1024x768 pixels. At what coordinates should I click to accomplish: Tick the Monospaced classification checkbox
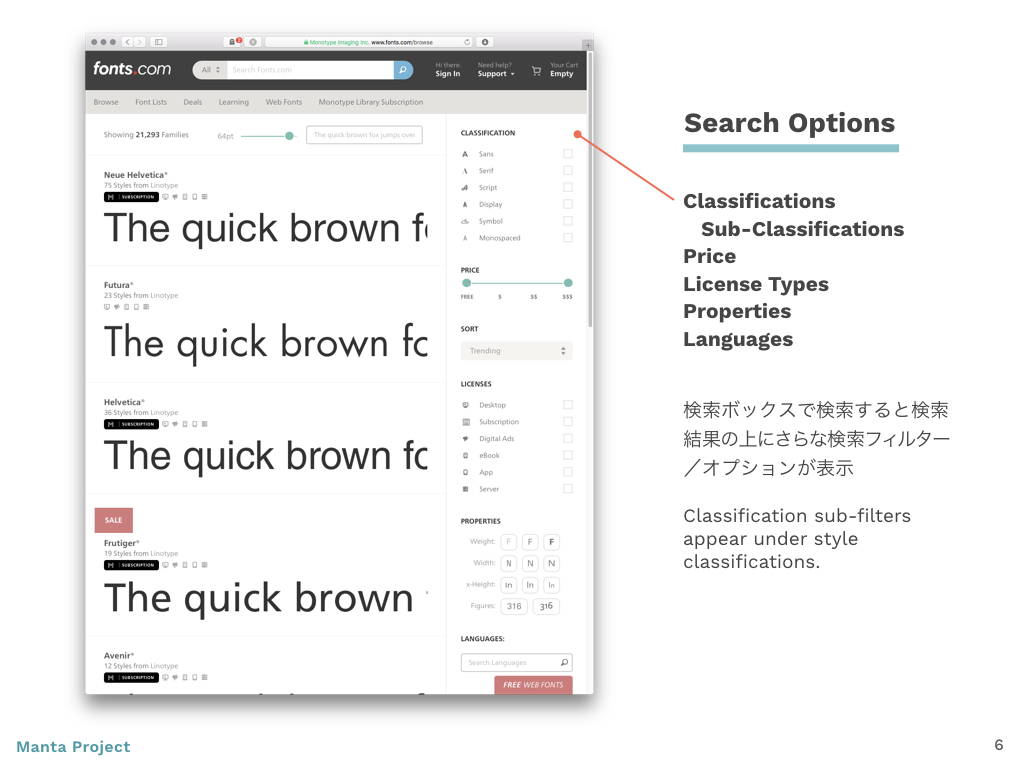pos(568,238)
